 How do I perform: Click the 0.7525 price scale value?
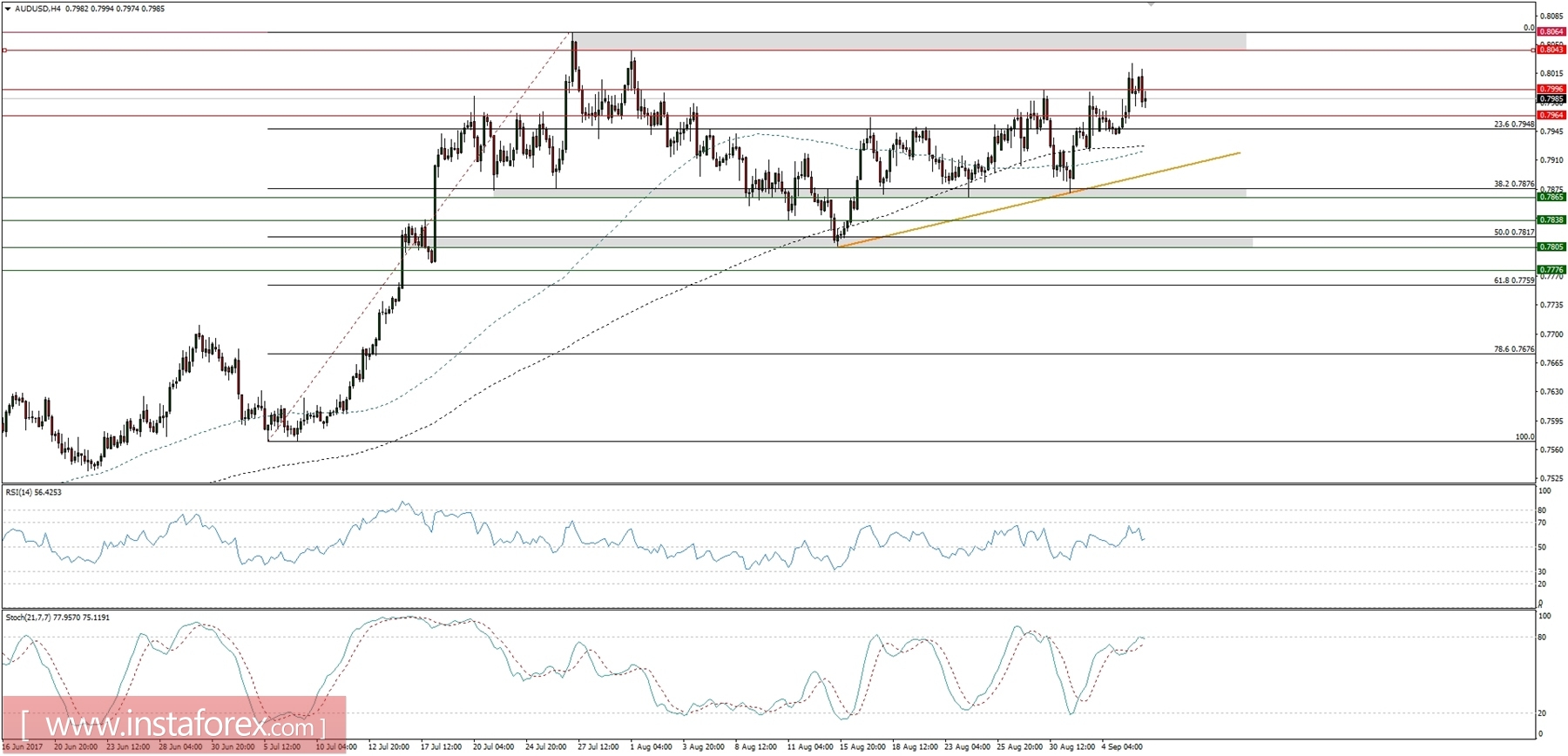coord(1552,479)
